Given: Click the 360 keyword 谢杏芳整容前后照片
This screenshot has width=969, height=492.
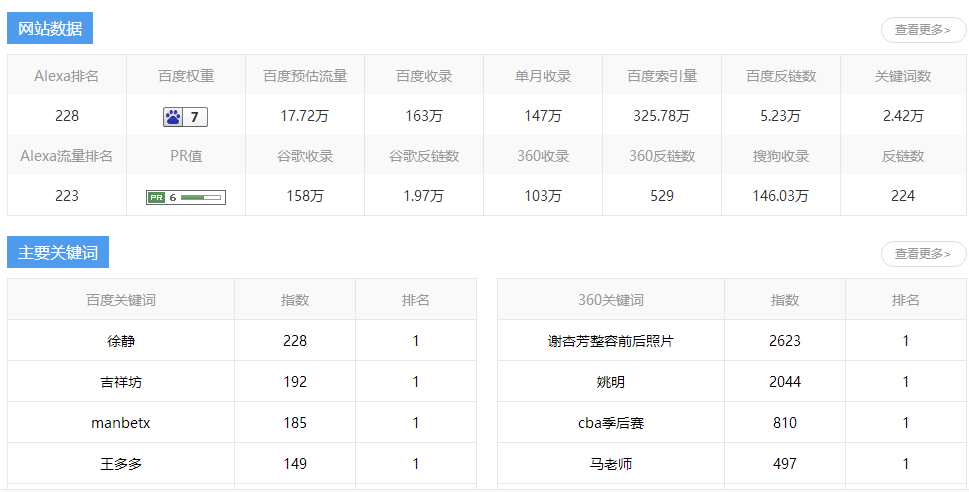Looking at the screenshot, I should (x=611, y=341).
